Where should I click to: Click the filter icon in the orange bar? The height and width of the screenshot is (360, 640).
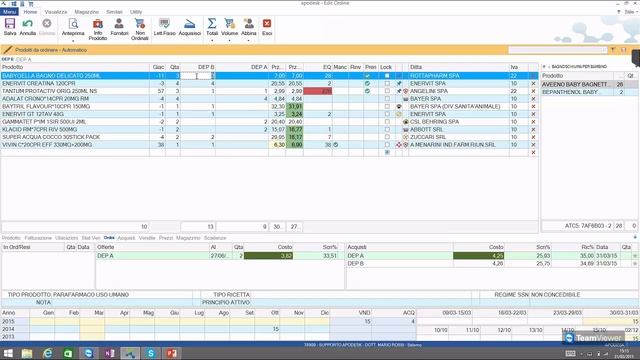[613, 50]
